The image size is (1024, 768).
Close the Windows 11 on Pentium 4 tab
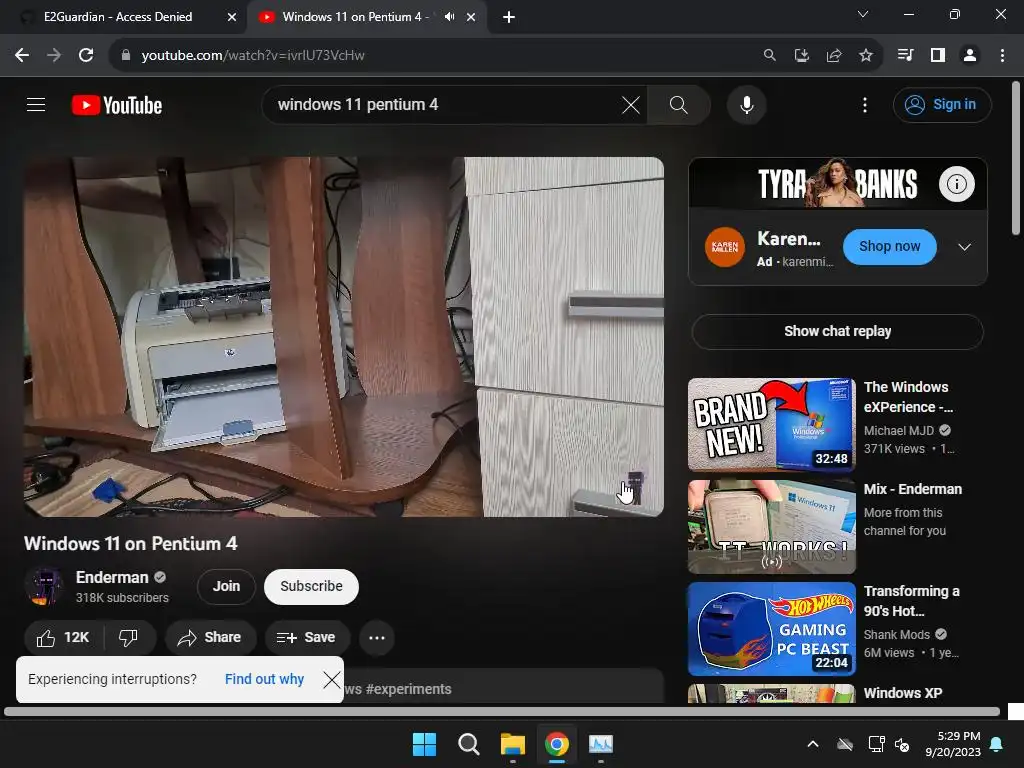coord(471,17)
